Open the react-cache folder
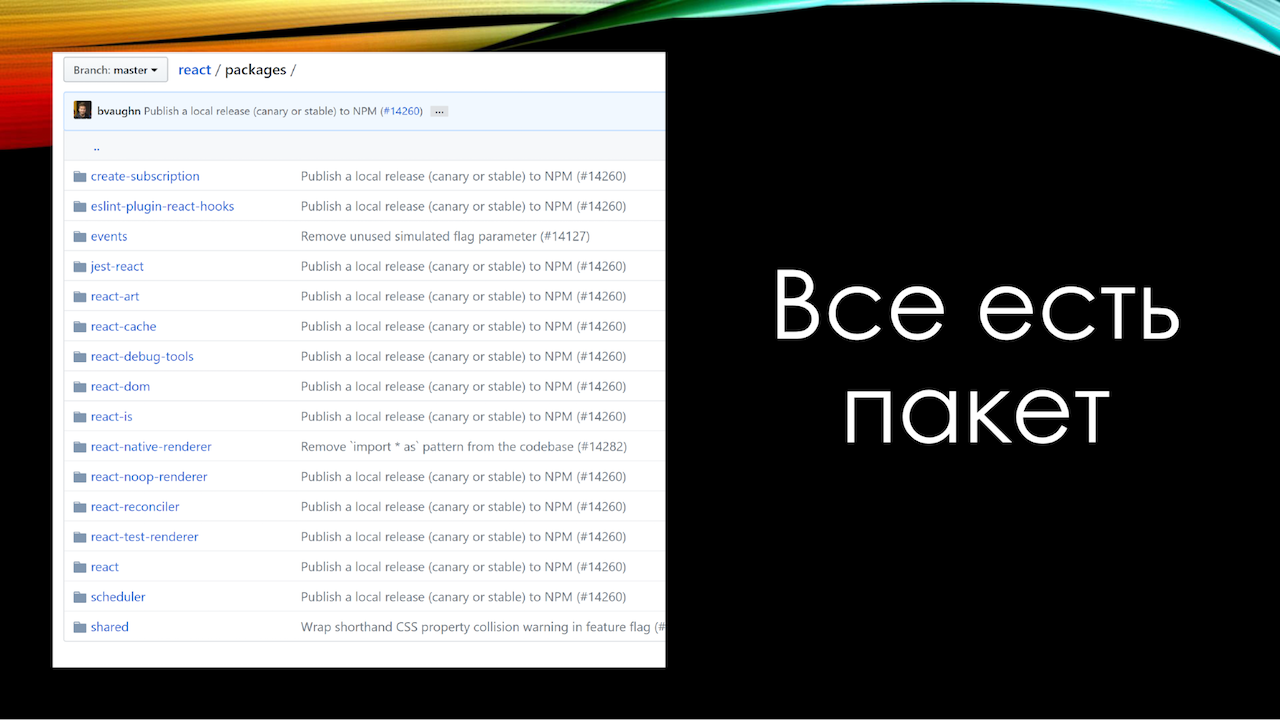This screenshot has height=720, width=1280. click(x=123, y=326)
